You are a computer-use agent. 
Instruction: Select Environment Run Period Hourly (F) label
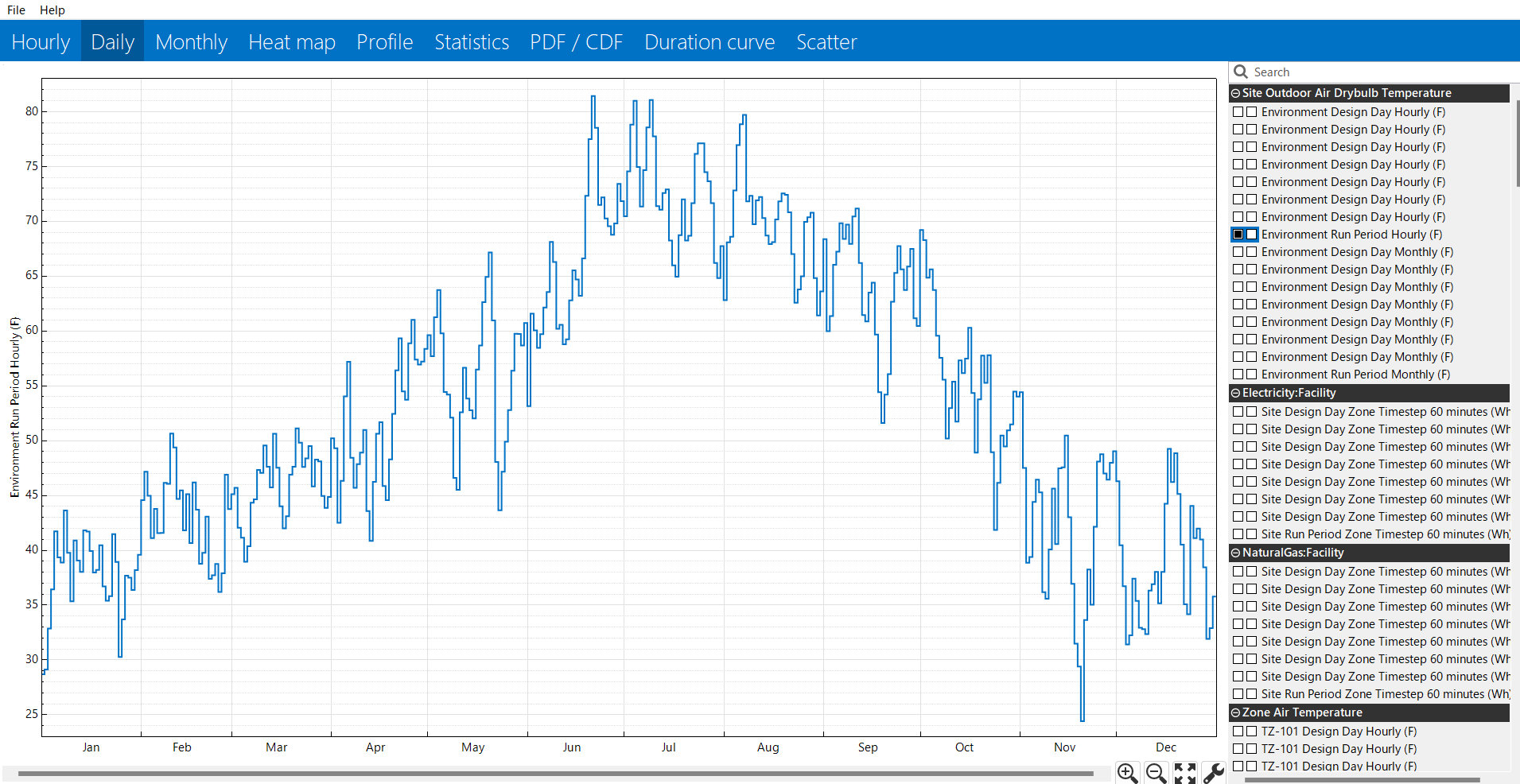pyautogui.click(x=1351, y=235)
